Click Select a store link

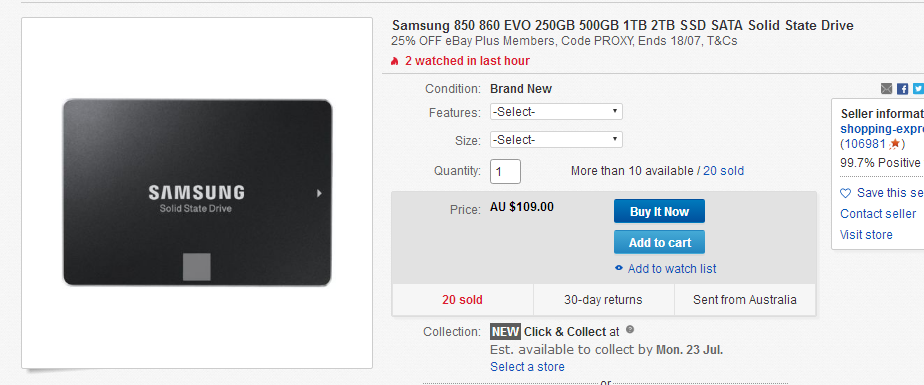point(527,367)
